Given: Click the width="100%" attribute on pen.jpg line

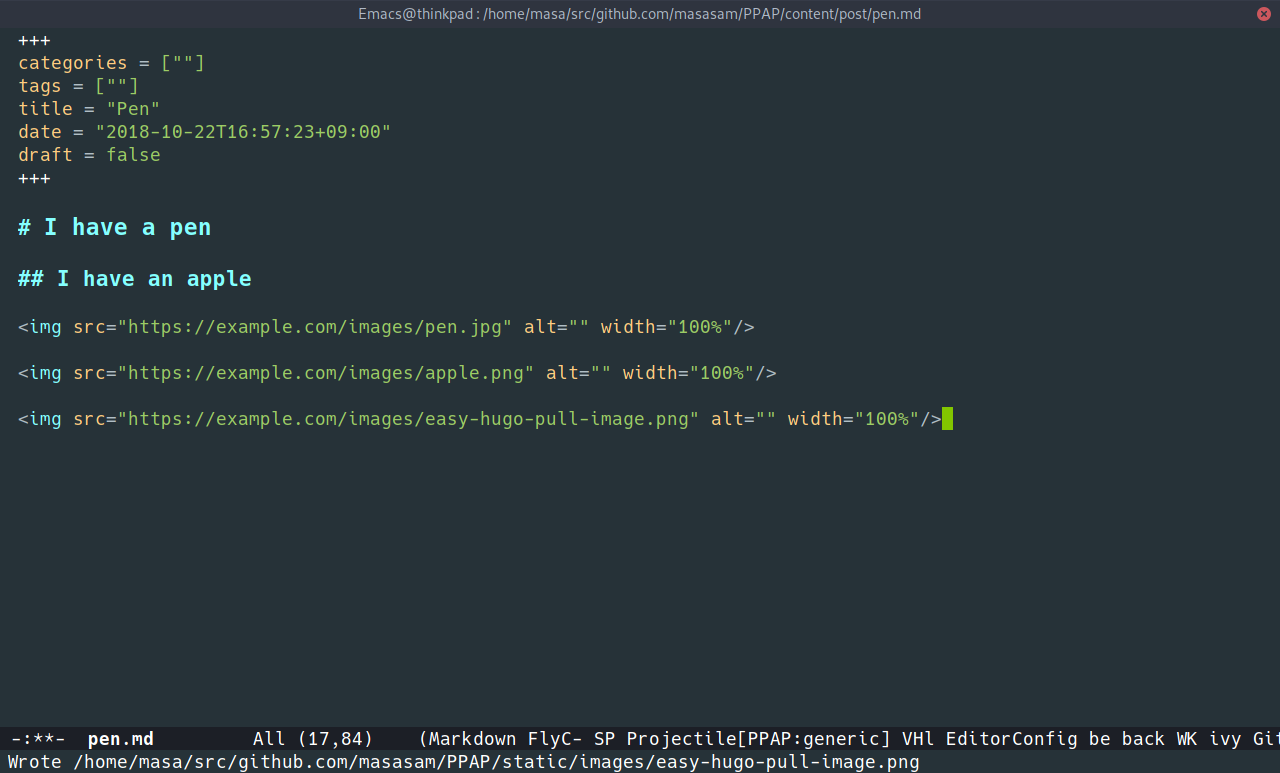Looking at the screenshot, I should click(x=667, y=327).
